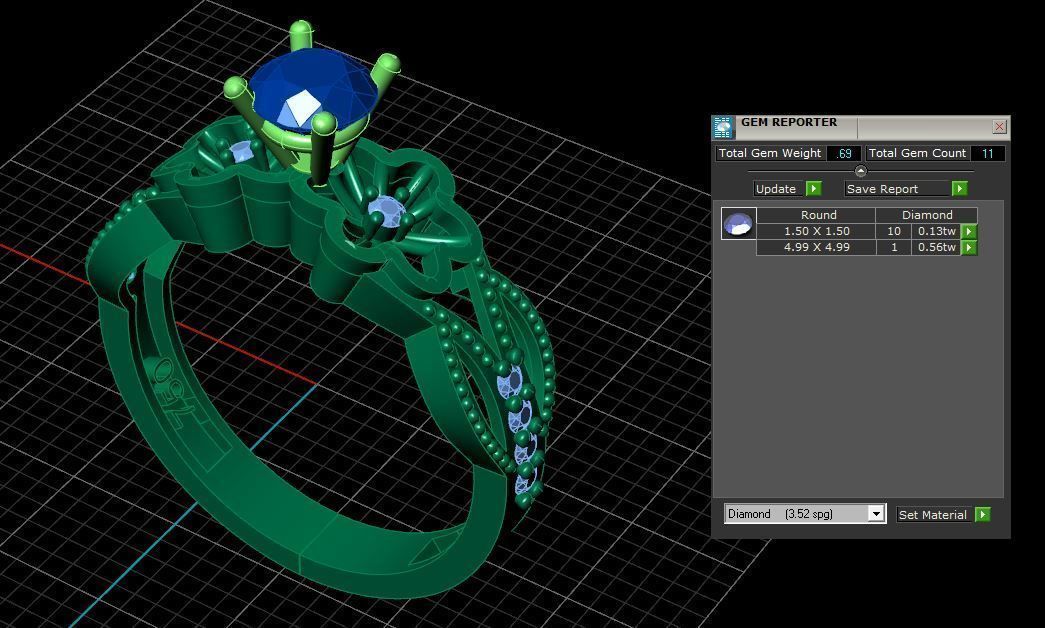The height and width of the screenshot is (628, 1045).
Task: Click the green arrow on the 0.13tw row
Action: pyautogui.click(x=969, y=231)
